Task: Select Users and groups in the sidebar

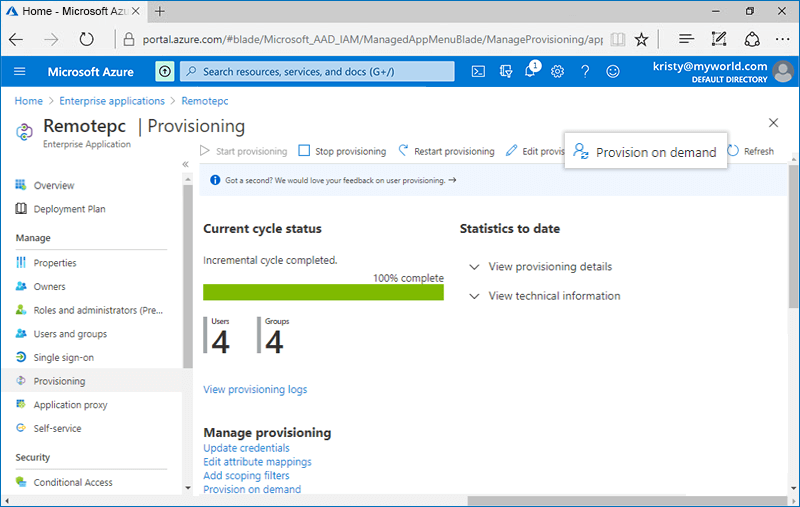Action: tap(70, 334)
